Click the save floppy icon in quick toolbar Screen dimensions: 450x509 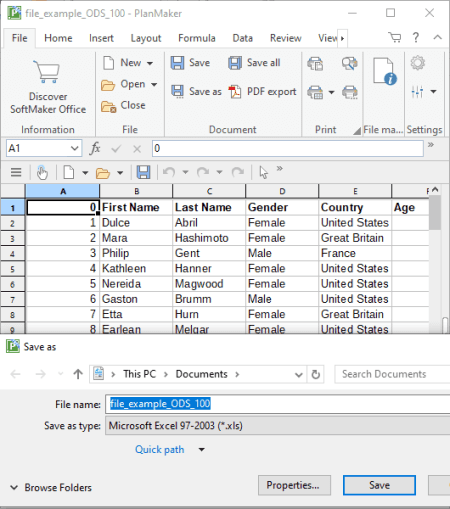point(143,172)
